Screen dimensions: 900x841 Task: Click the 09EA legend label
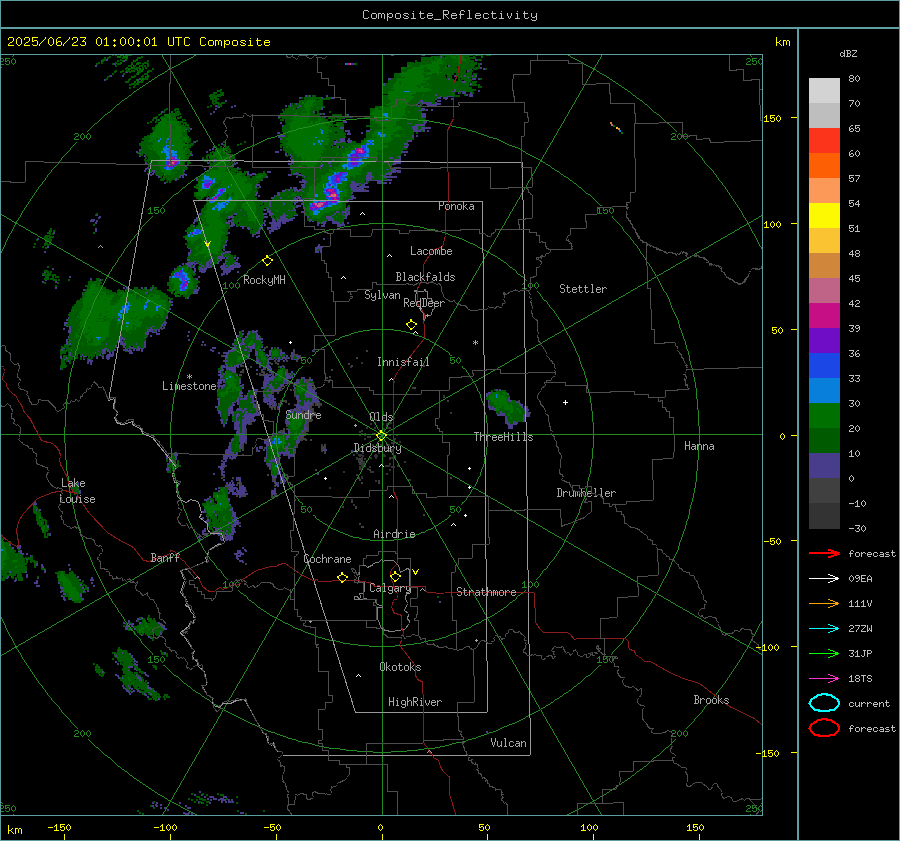(860, 579)
